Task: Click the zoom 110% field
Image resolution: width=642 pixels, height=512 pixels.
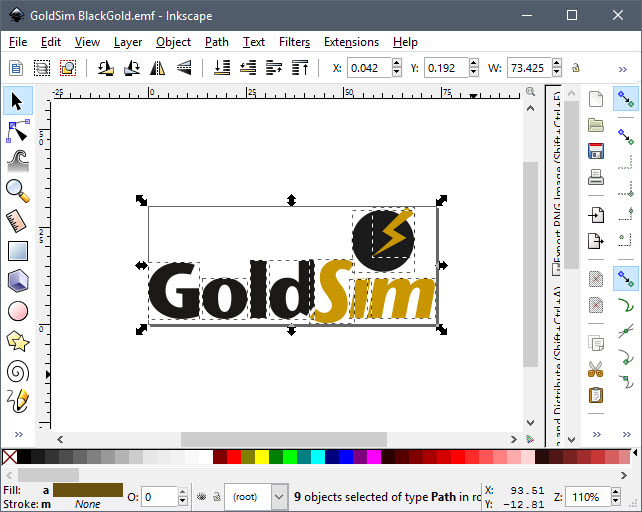Action: [x=588, y=497]
